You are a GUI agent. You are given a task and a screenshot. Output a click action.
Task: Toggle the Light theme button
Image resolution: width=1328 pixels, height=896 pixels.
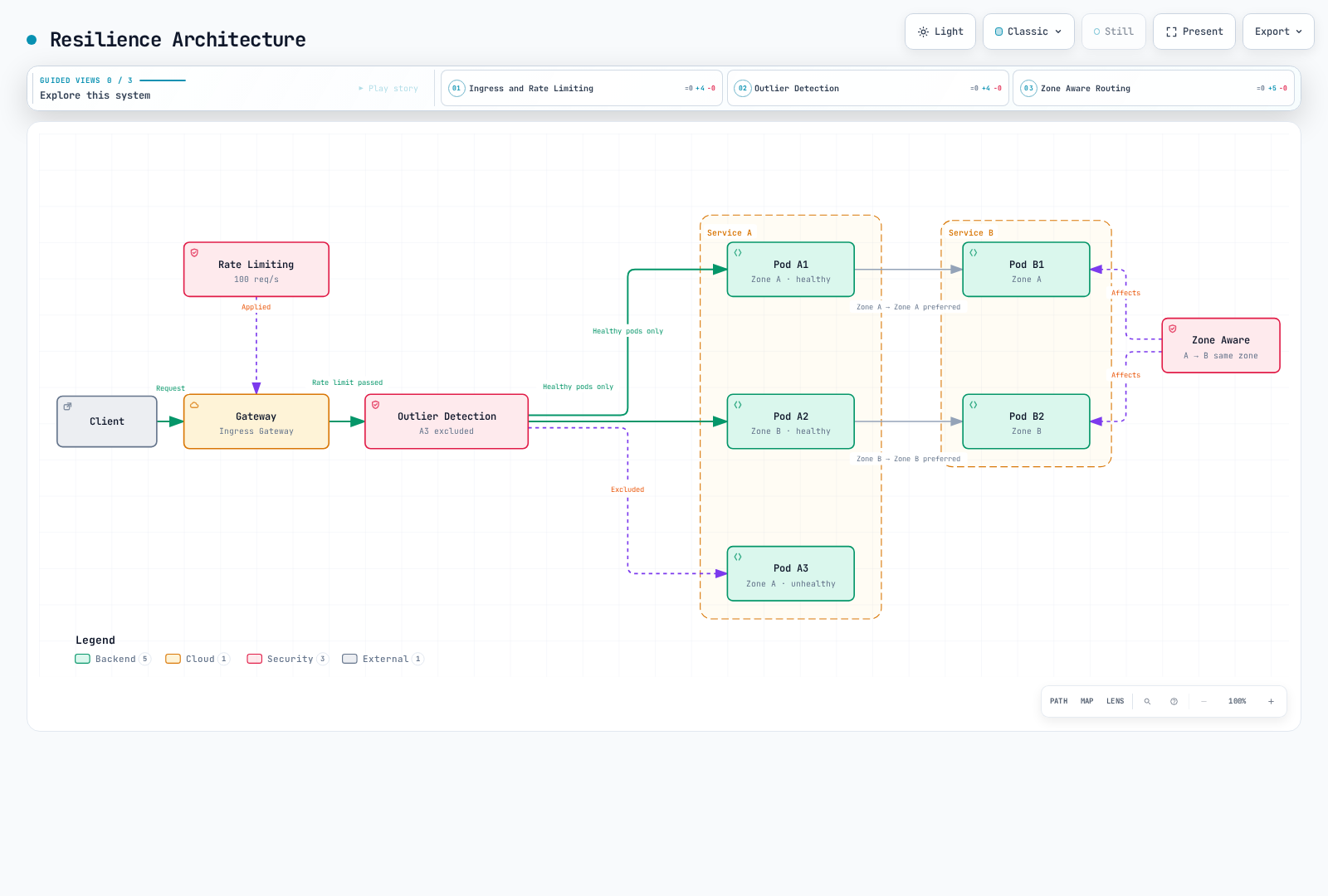coord(940,32)
